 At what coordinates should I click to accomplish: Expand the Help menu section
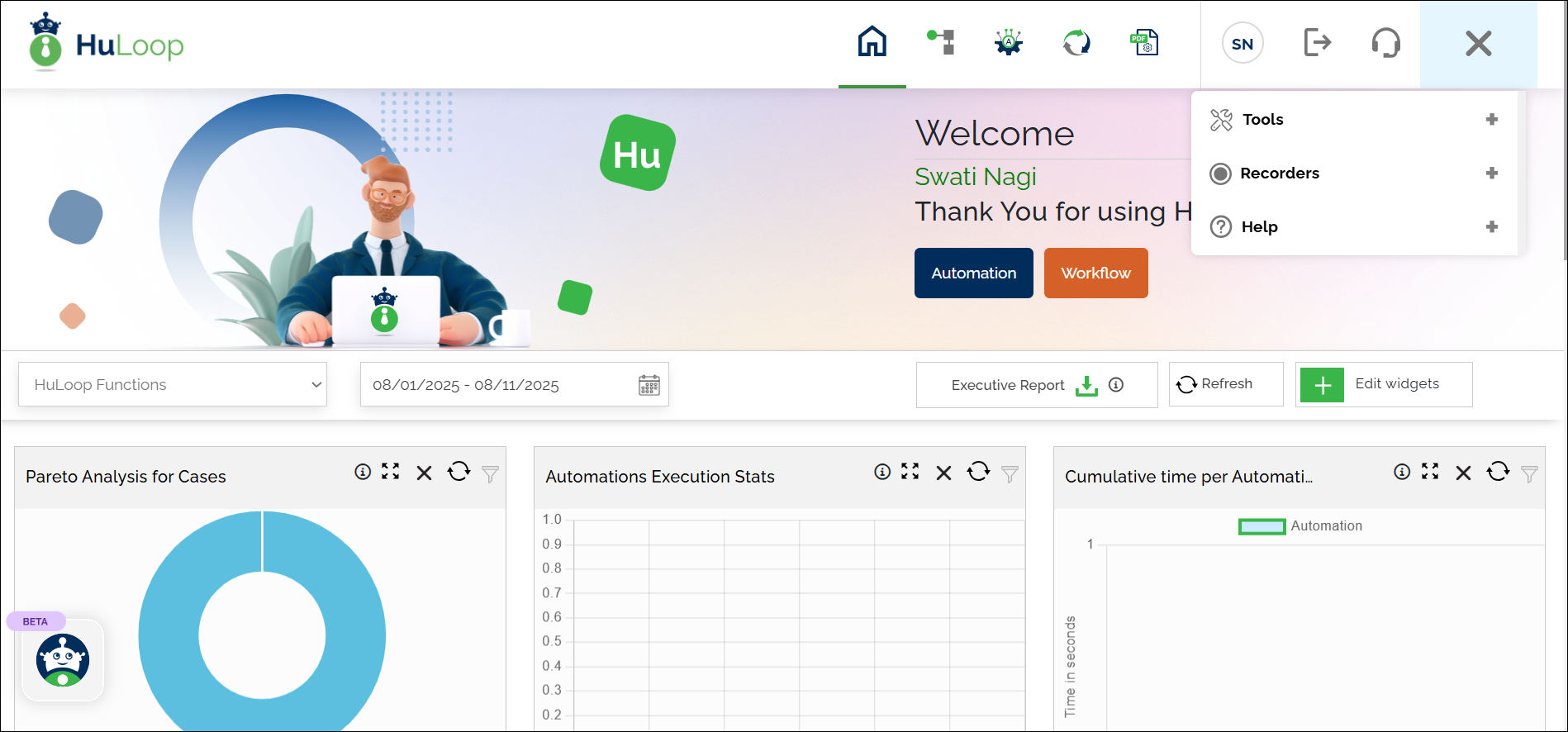point(1491,227)
